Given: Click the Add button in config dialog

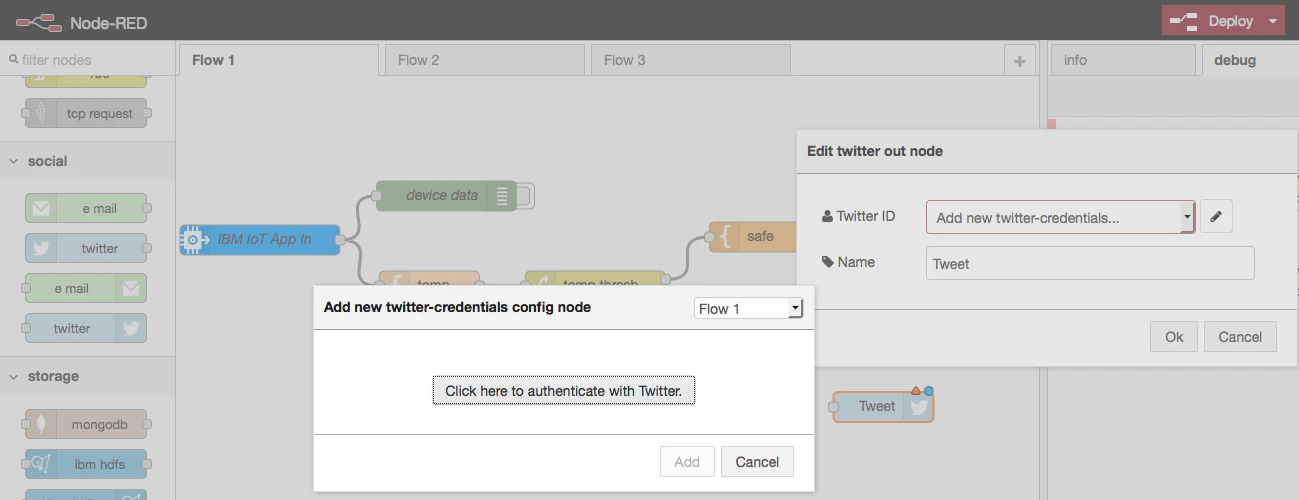Looking at the screenshot, I should click(687, 461).
